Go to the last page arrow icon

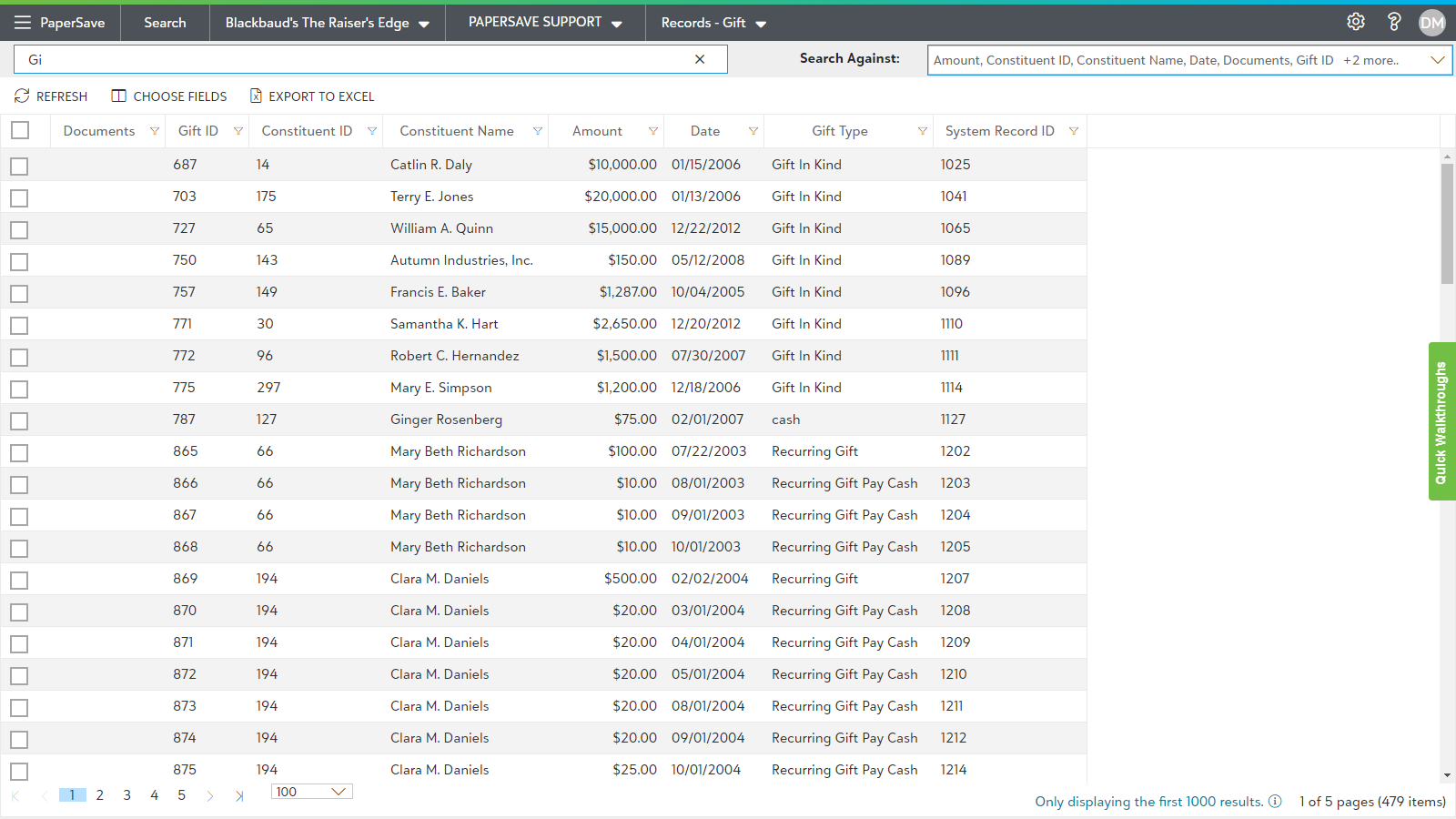coord(239,795)
